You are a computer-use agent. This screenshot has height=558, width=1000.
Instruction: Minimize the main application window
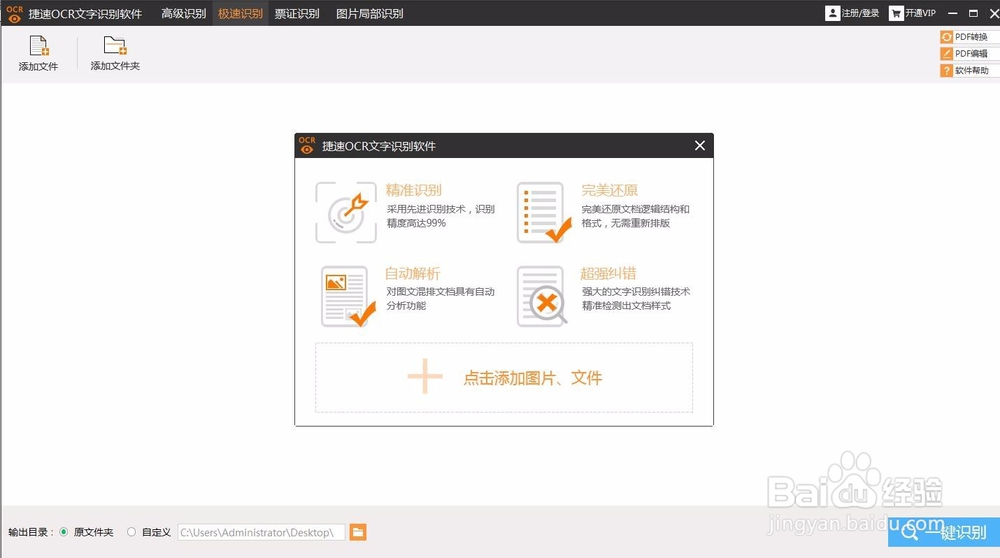pos(953,13)
